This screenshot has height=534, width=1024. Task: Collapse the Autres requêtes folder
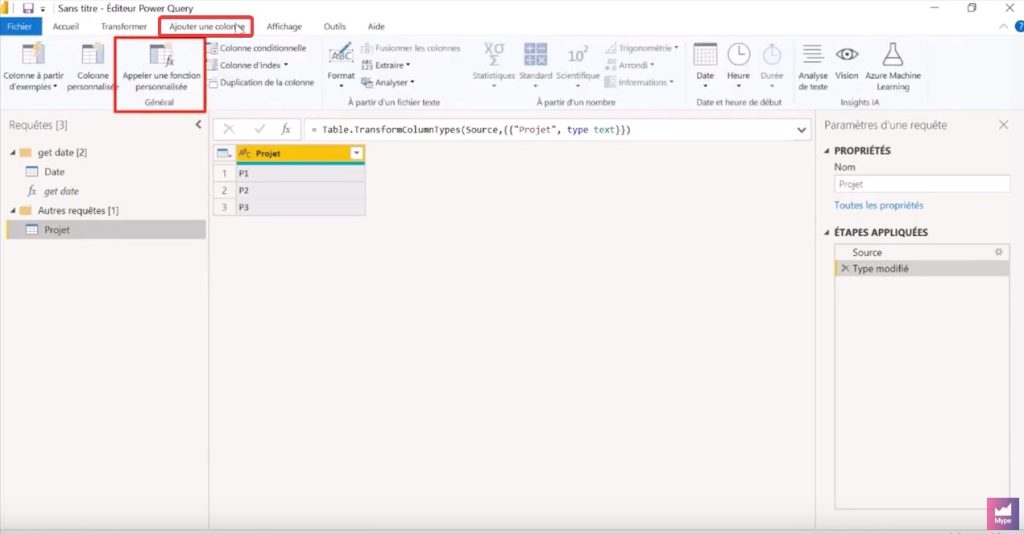pyautogui.click(x=12, y=210)
